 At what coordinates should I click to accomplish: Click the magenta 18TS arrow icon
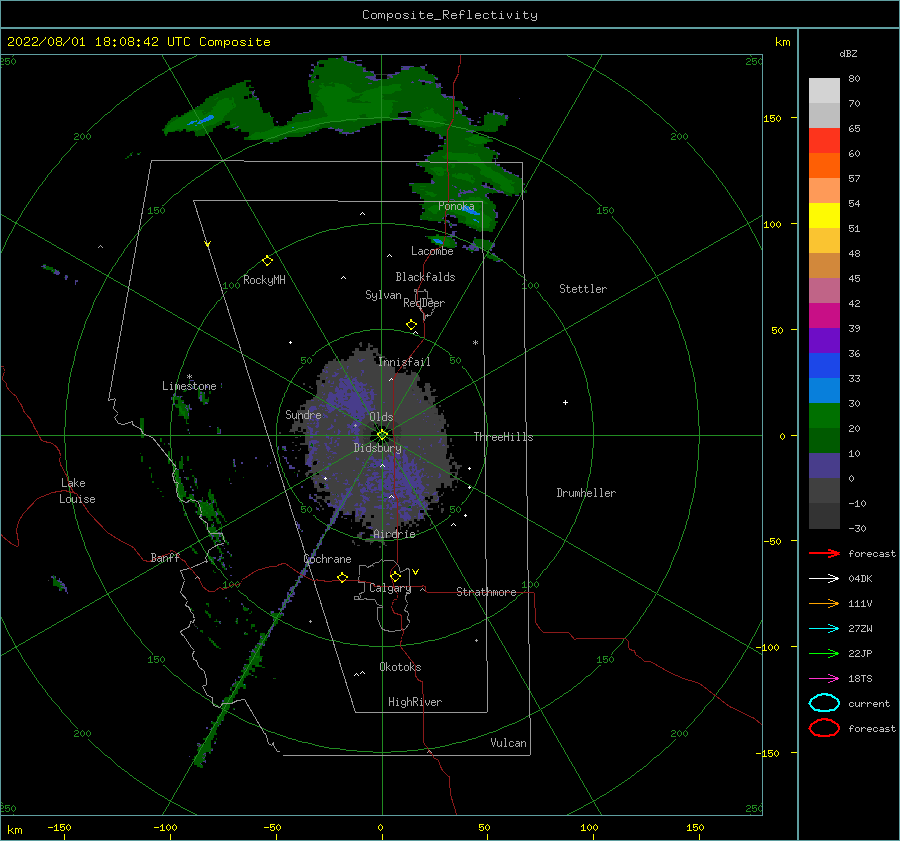(824, 679)
